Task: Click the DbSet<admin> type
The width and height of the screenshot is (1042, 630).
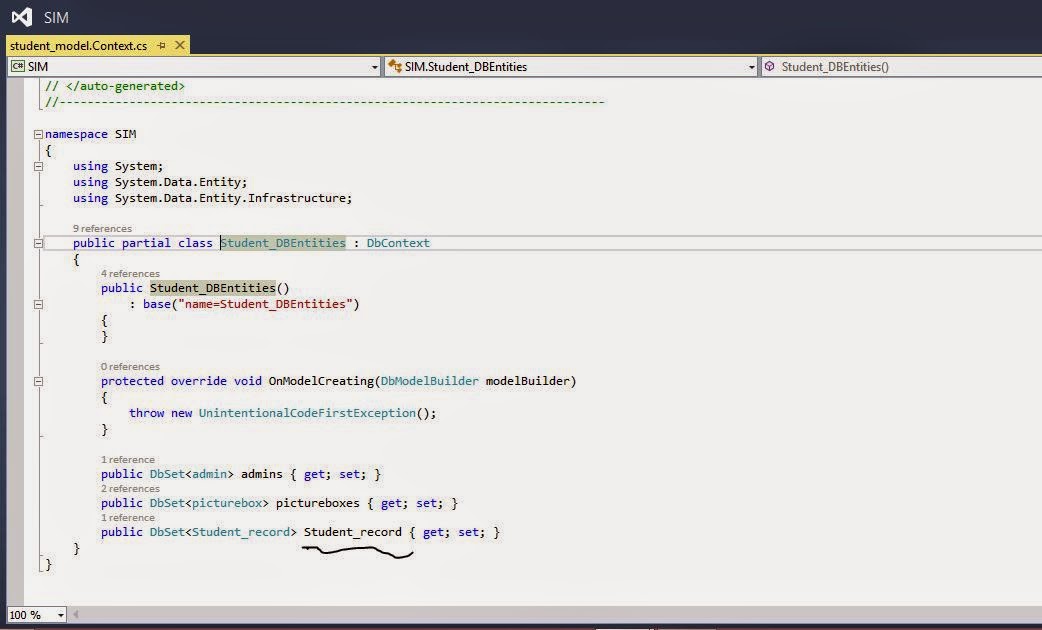Action: (191, 474)
